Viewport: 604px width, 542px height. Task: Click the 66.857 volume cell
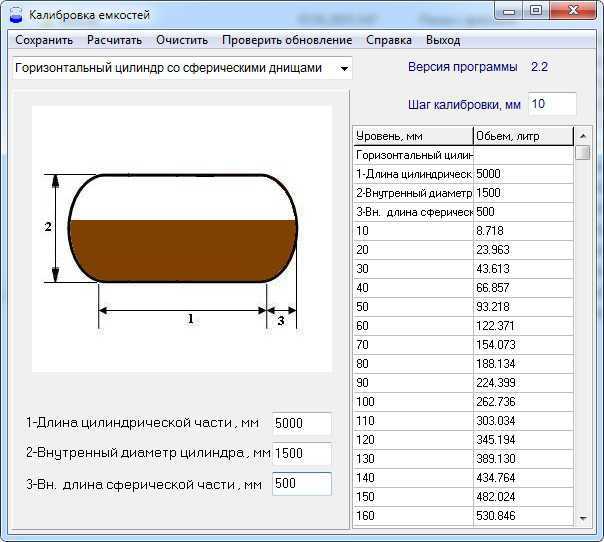(523, 288)
